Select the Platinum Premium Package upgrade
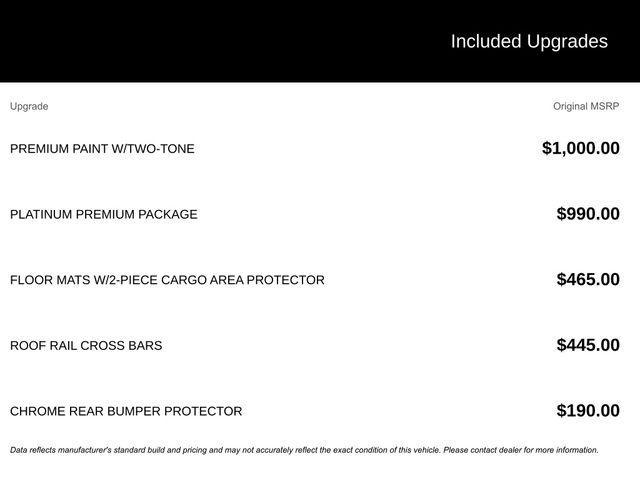The image size is (640, 480). coord(104,214)
